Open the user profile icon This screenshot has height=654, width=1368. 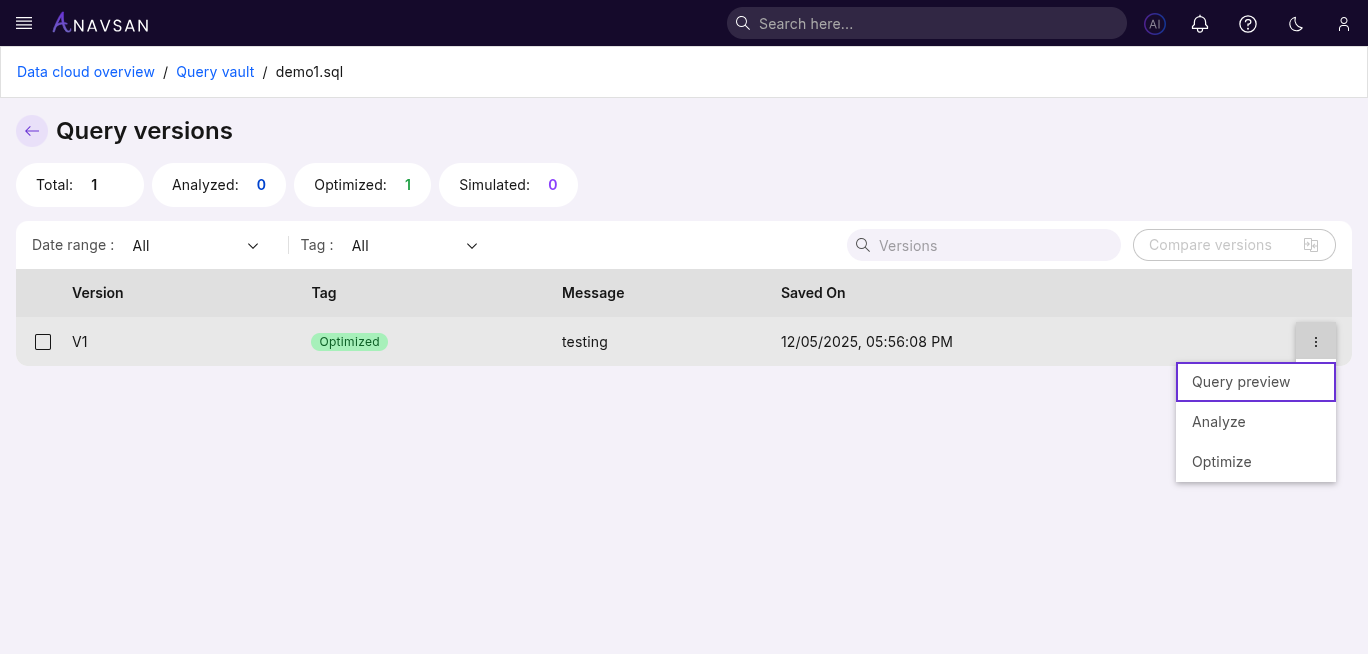1344,23
